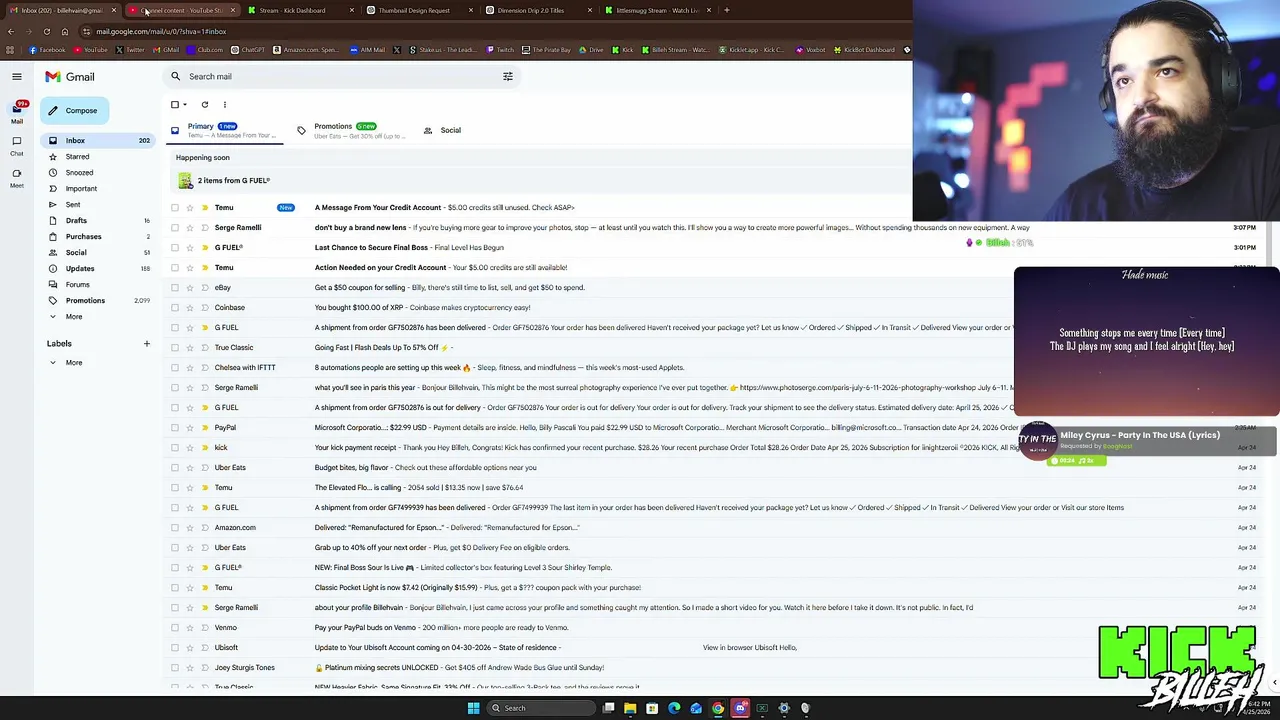This screenshot has height=720, width=1280.
Task: Show search options filter icon
Action: 508,76
